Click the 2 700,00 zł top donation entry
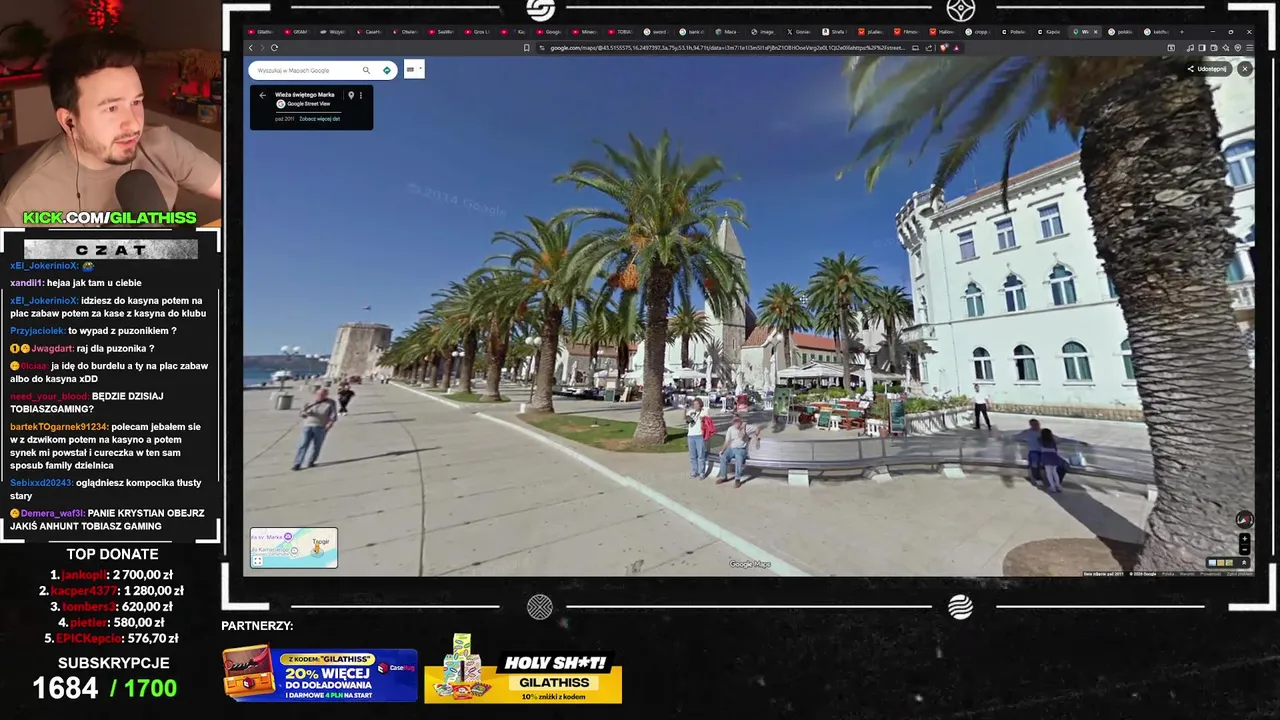Viewport: 1280px width, 720px height. click(111, 575)
